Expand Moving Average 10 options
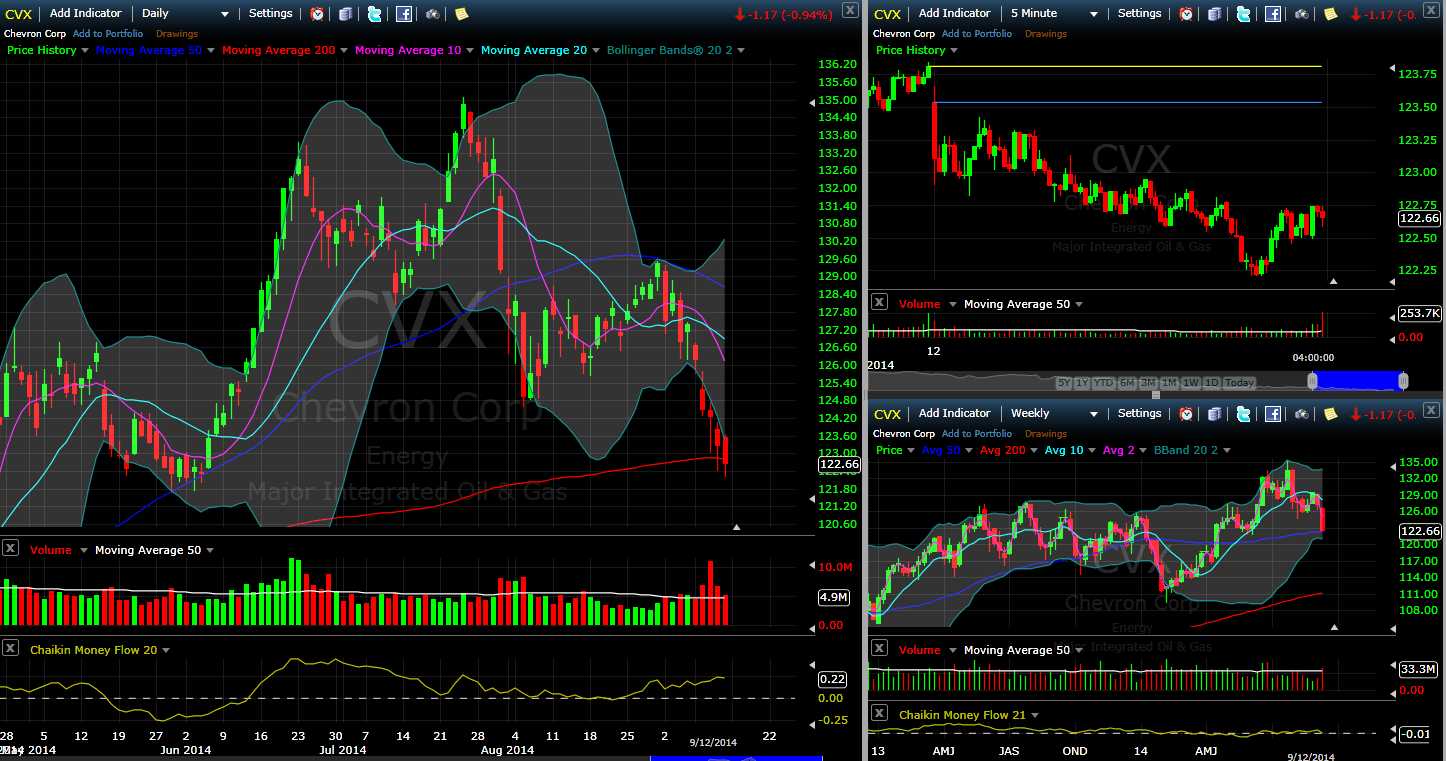Viewport: 1446px width, 761px height. (470, 50)
